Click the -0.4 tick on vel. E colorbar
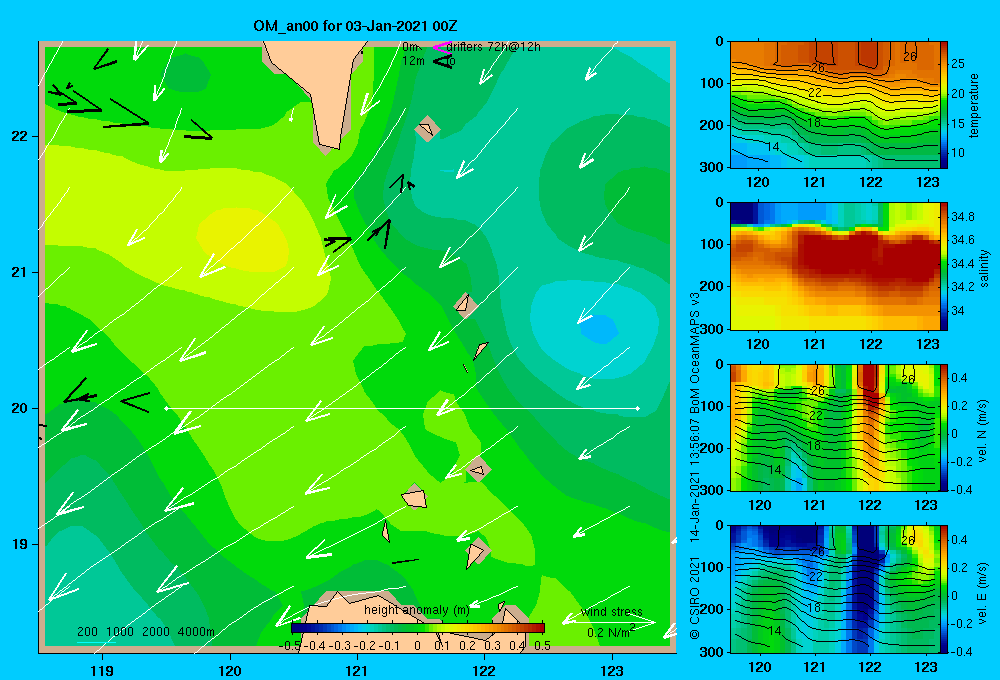Viewport: 1000px width, 680px height. tap(961, 651)
